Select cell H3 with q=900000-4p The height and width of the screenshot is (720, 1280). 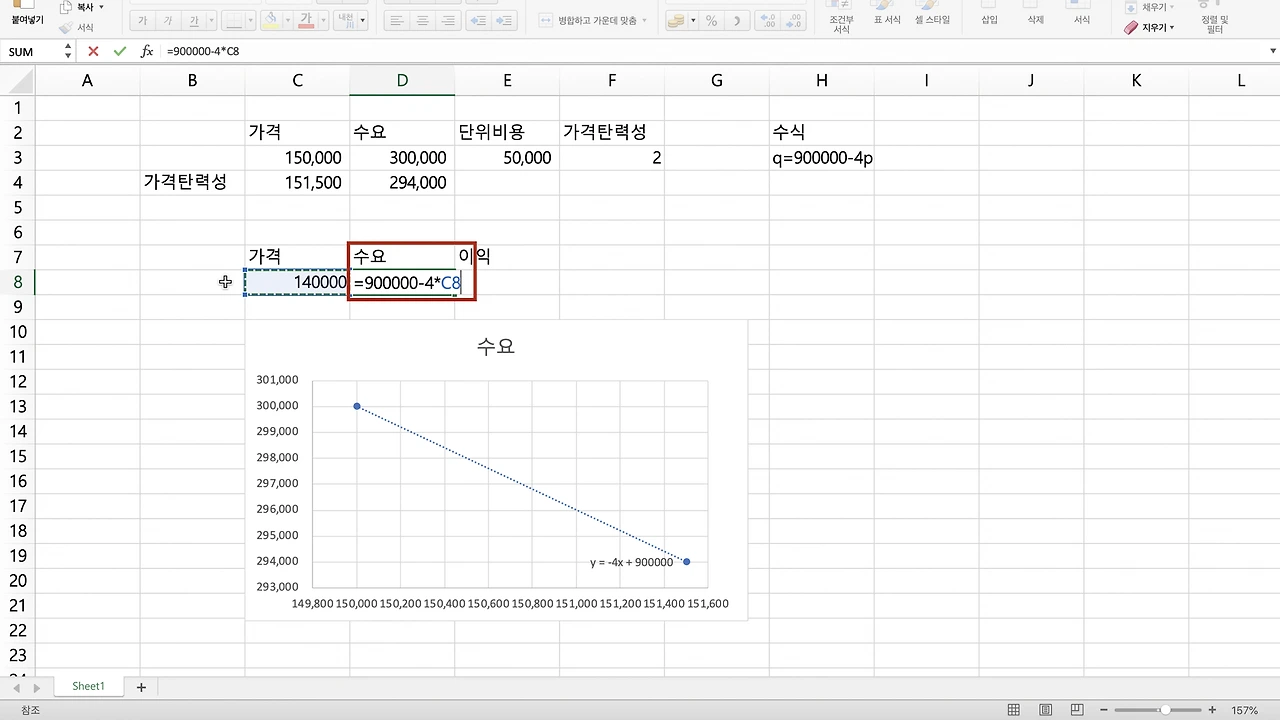pyautogui.click(x=822, y=157)
